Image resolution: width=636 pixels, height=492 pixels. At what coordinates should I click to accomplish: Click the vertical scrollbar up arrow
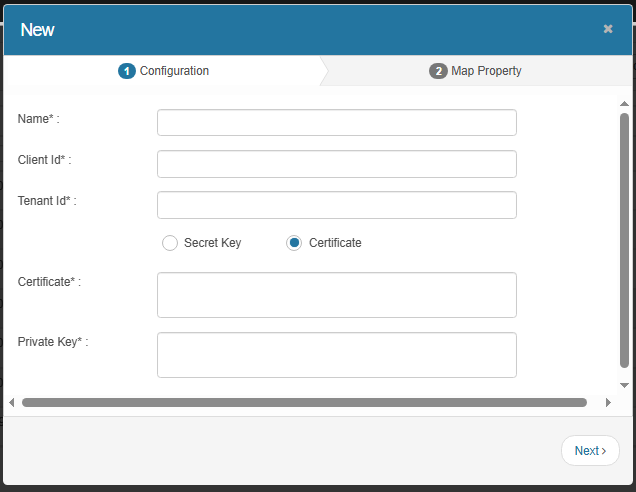tap(624, 104)
